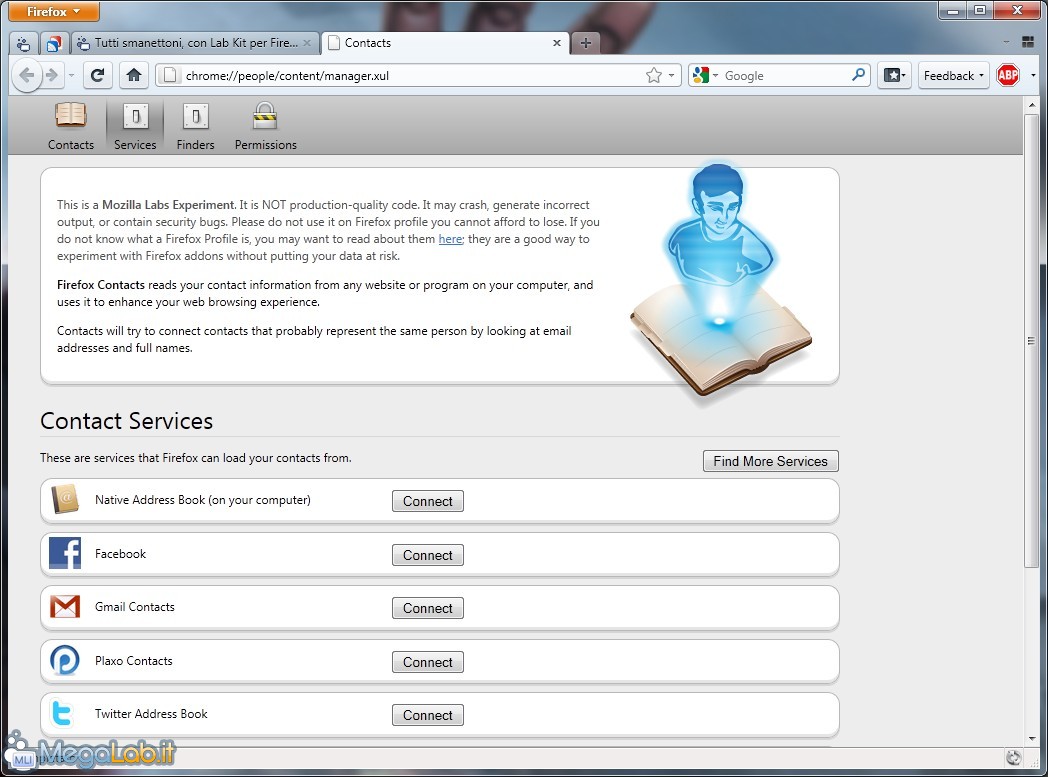Connect Gmail Contacts

[428, 608]
